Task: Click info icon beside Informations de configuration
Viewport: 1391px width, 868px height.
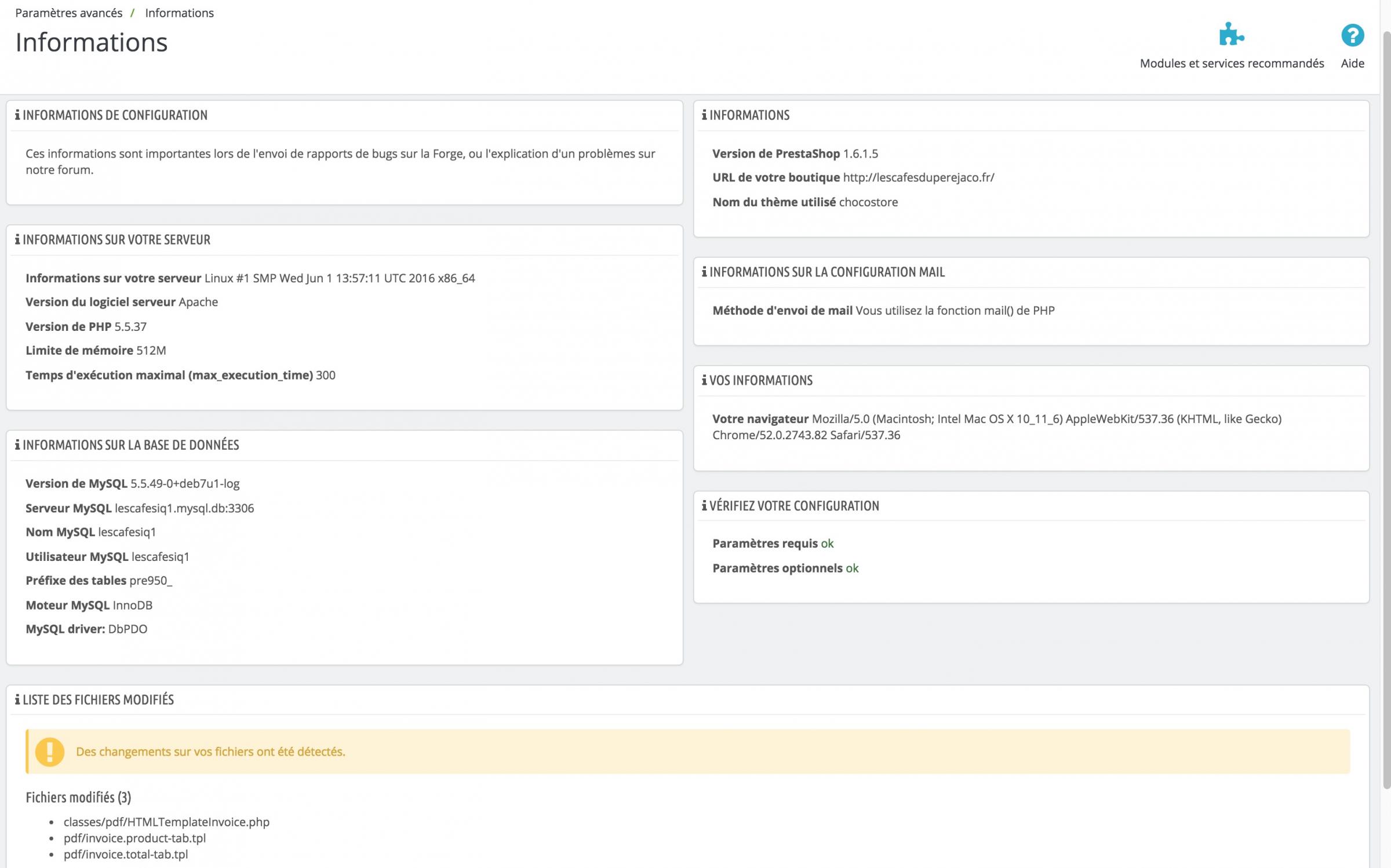Action: click(17, 115)
